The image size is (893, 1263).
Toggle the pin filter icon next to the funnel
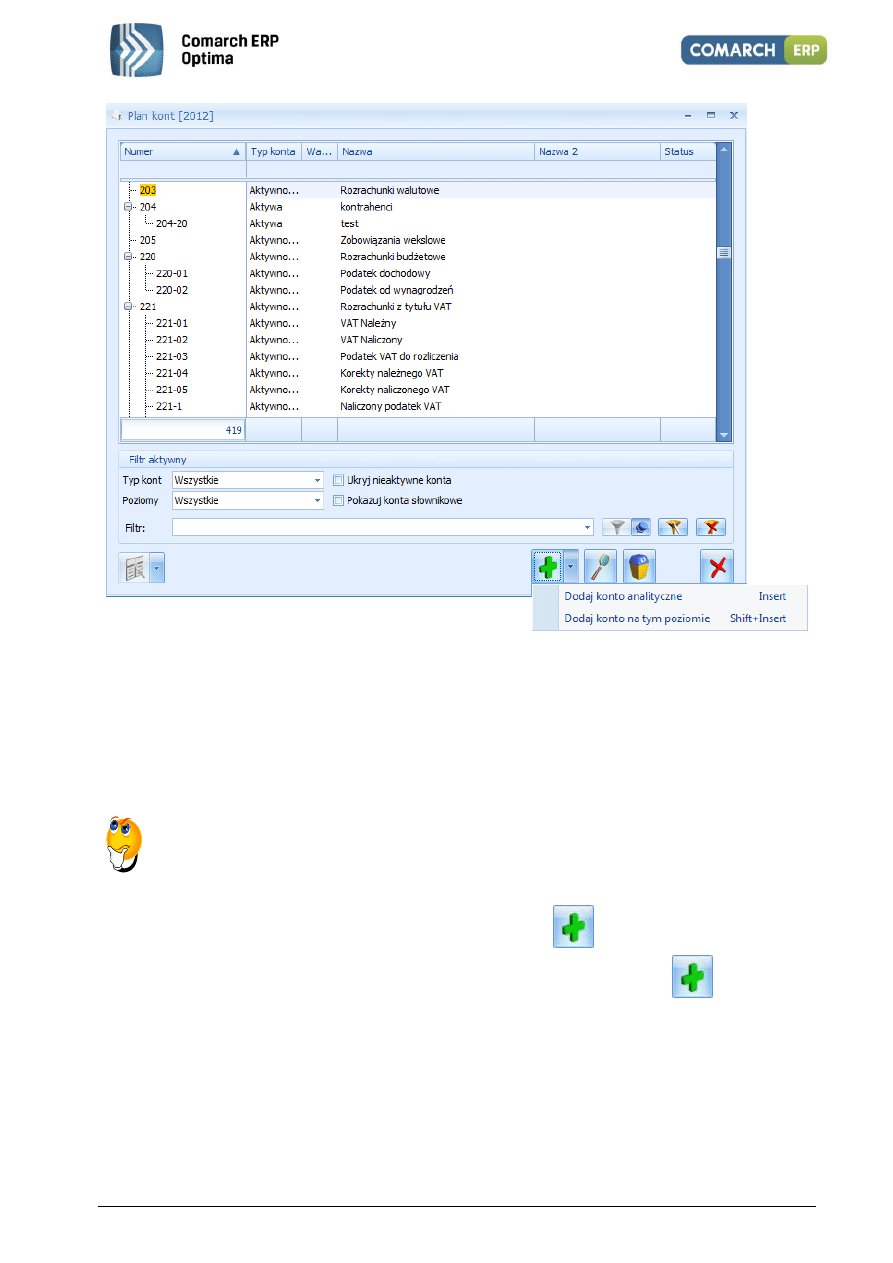(x=641, y=527)
